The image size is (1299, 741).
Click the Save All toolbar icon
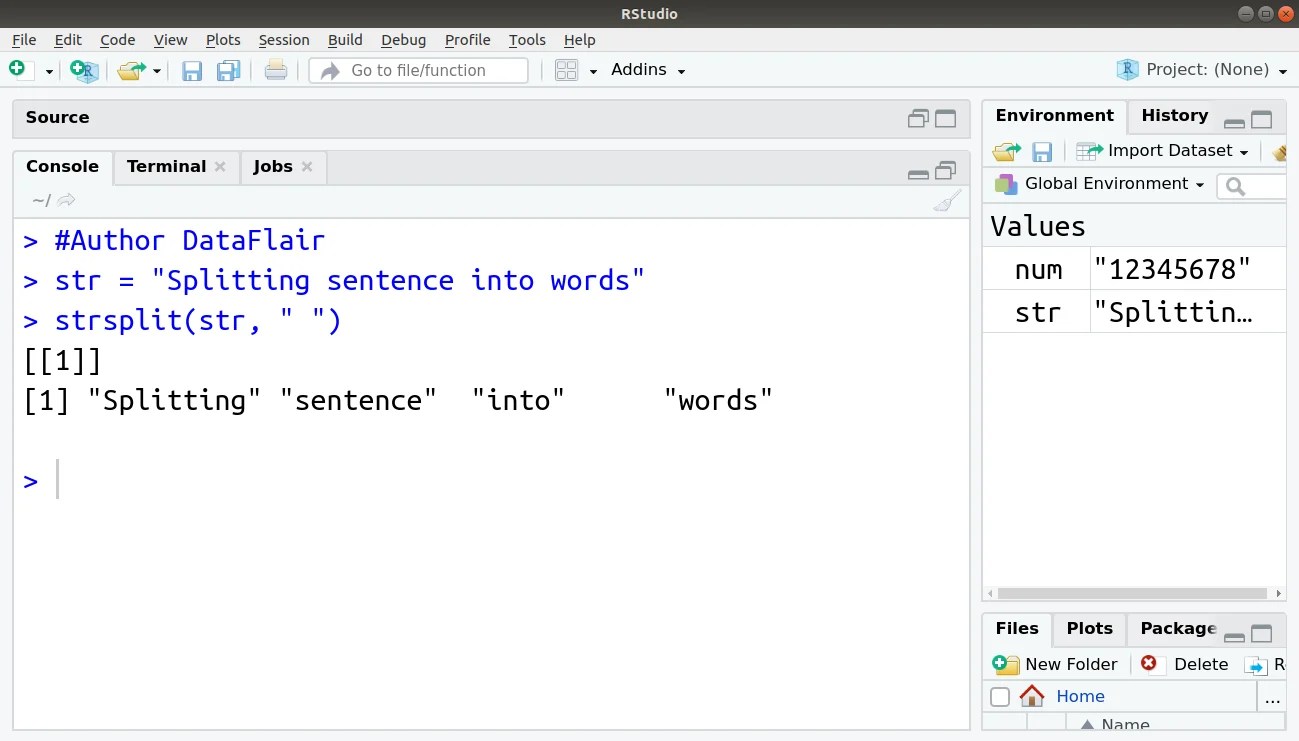pos(229,69)
